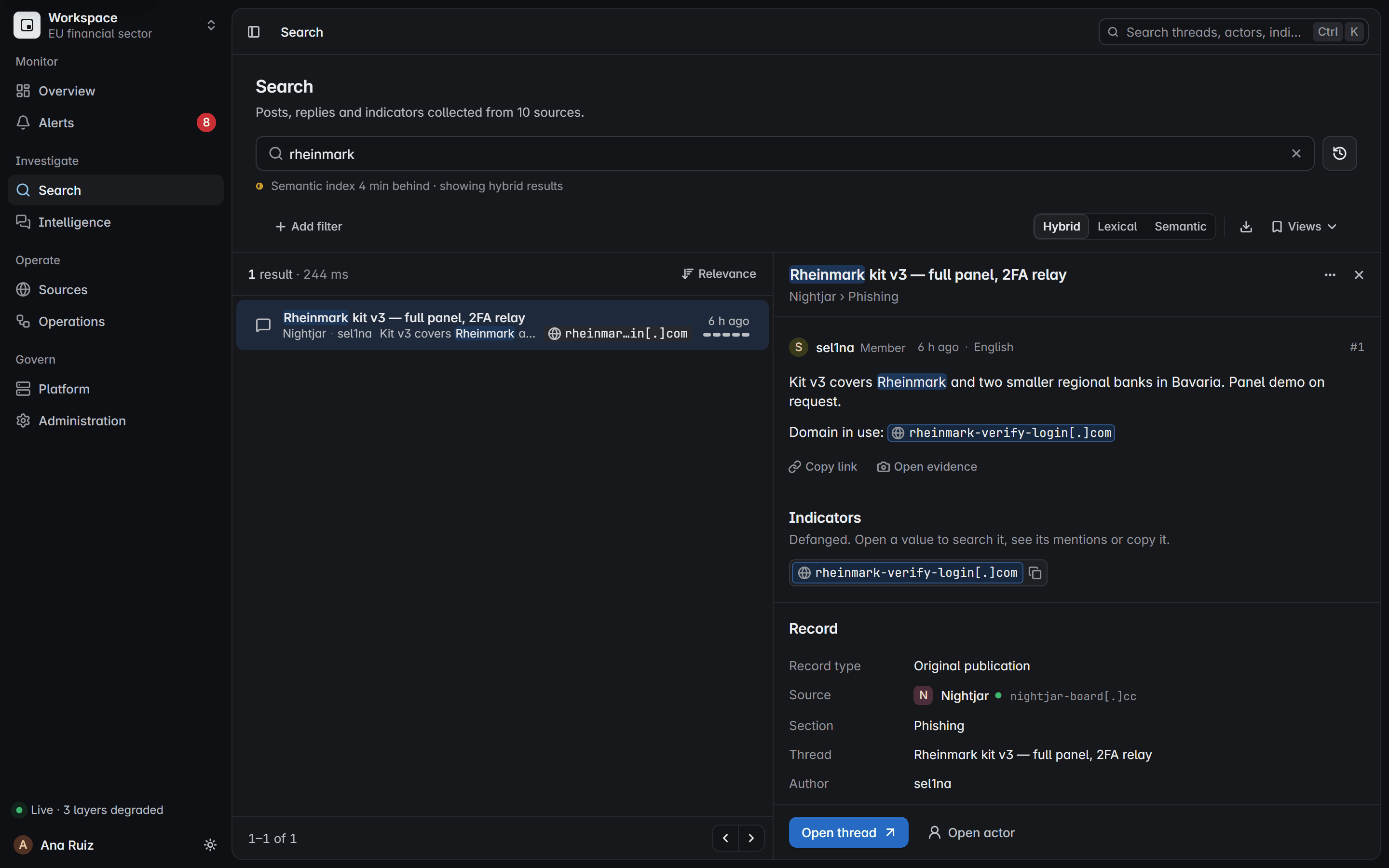
Task: Open search history clock icon
Action: click(x=1339, y=153)
